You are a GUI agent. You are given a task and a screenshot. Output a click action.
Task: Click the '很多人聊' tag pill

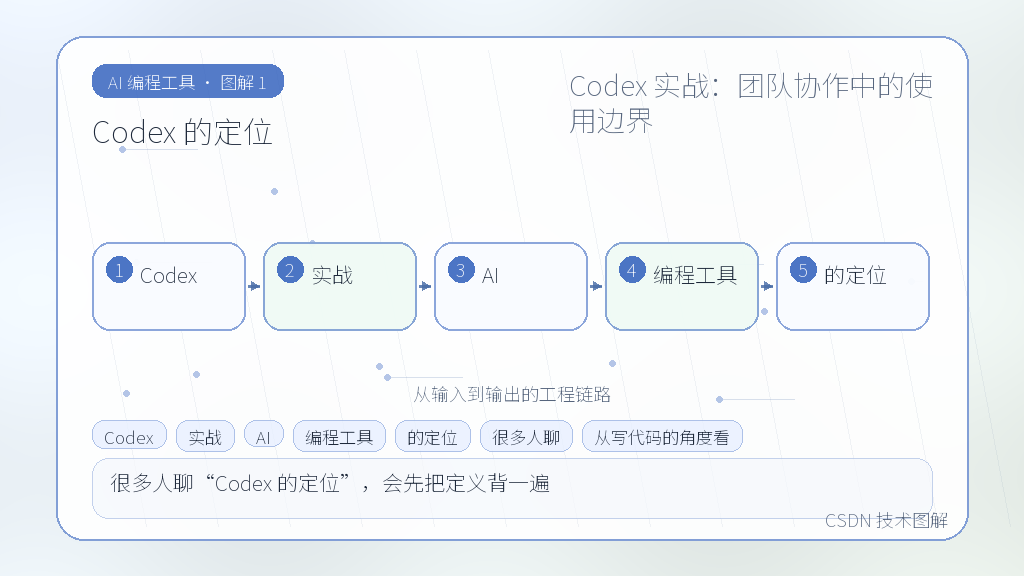click(x=526, y=436)
